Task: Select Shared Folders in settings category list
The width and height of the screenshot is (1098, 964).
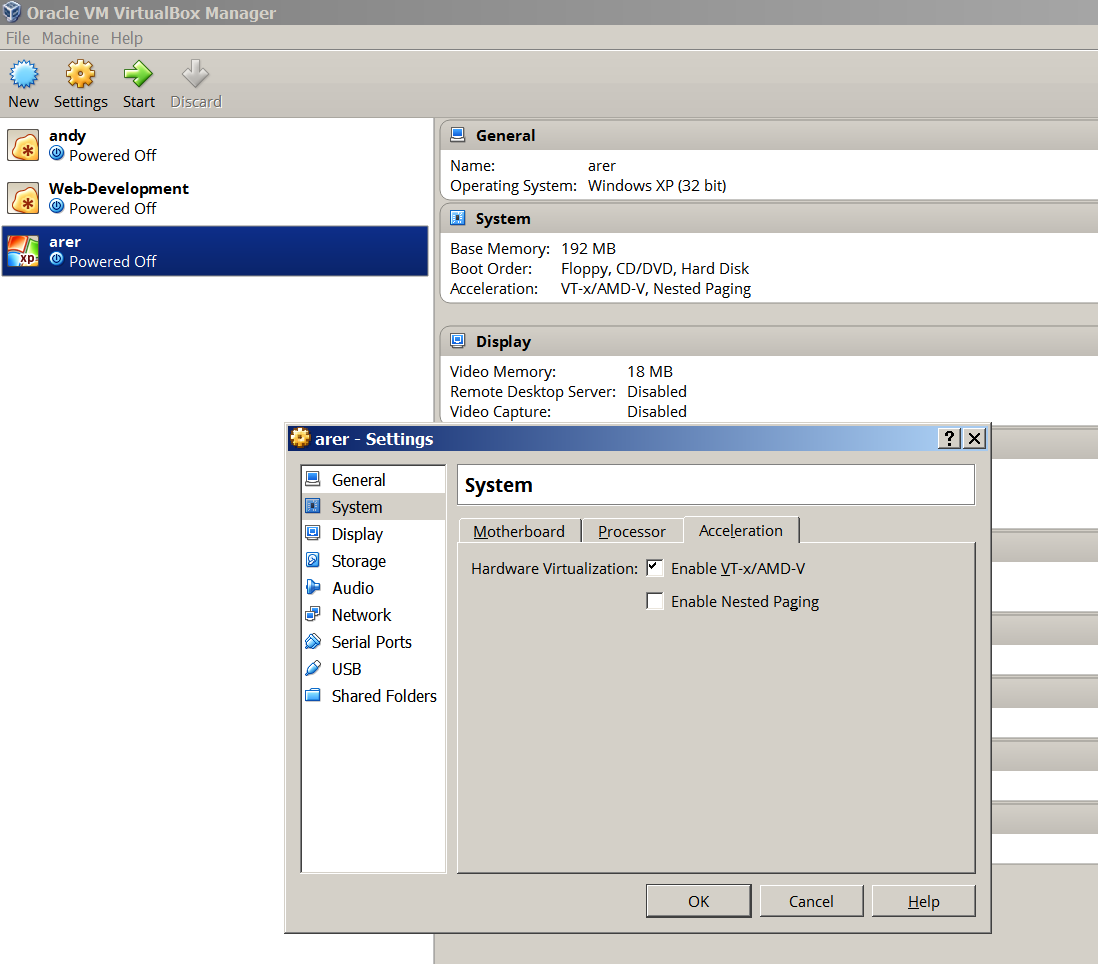Action: (x=374, y=696)
